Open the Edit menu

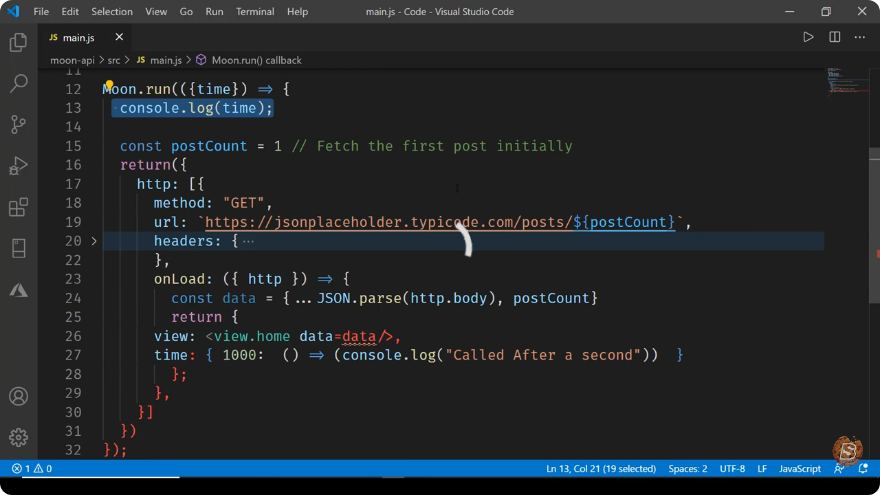tap(70, 11)
